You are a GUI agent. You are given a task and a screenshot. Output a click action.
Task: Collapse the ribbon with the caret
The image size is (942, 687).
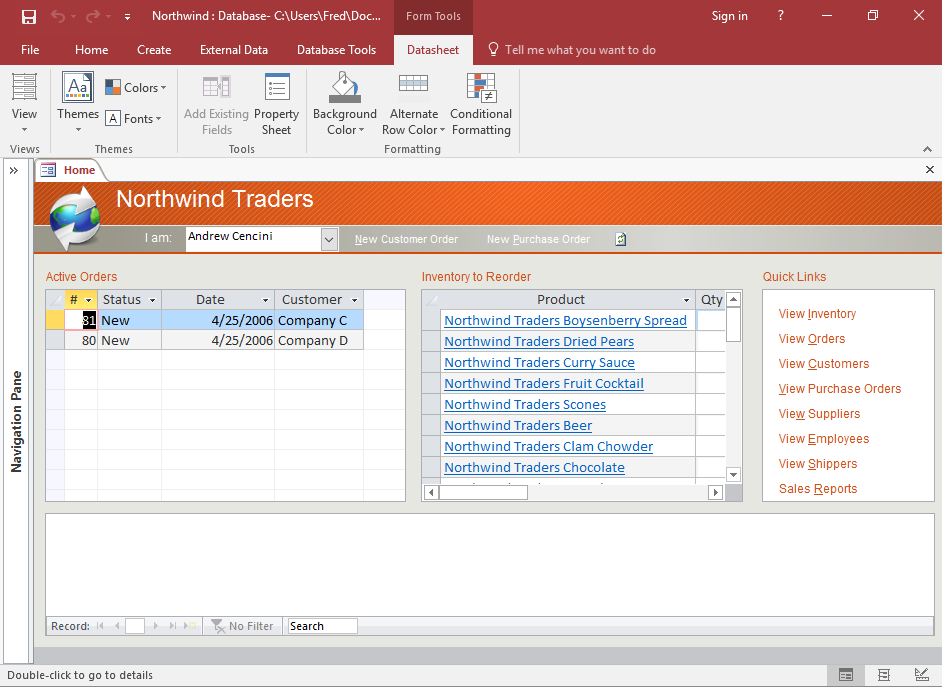928,149
